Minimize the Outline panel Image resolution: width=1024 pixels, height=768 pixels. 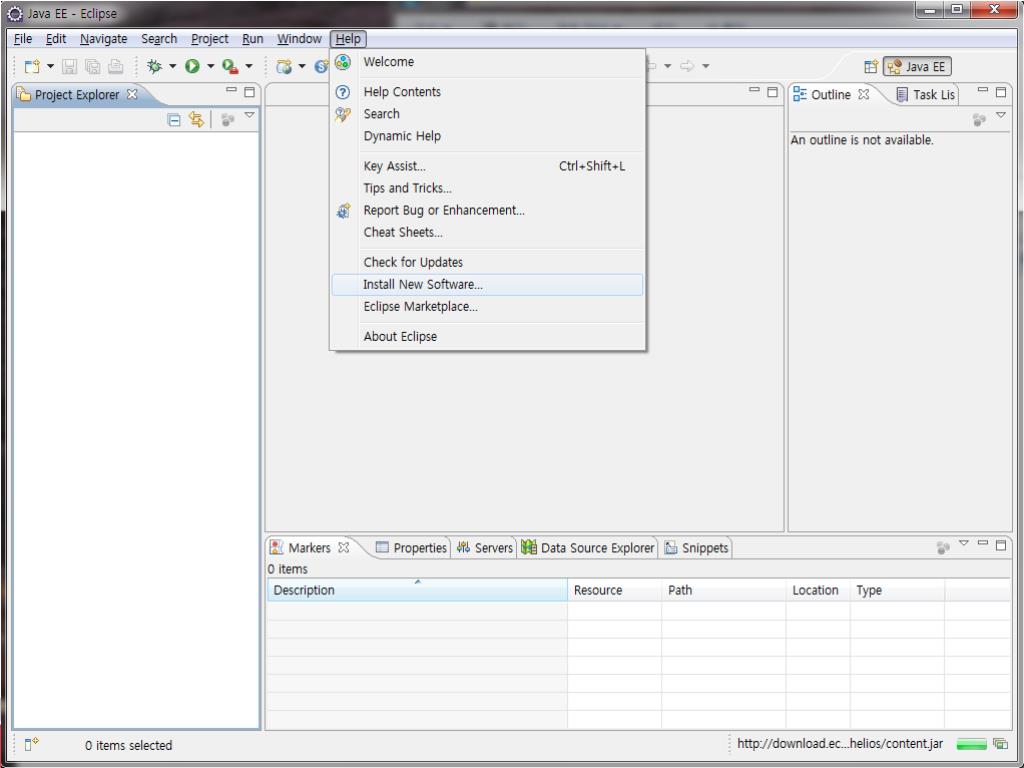pos(983,89)
